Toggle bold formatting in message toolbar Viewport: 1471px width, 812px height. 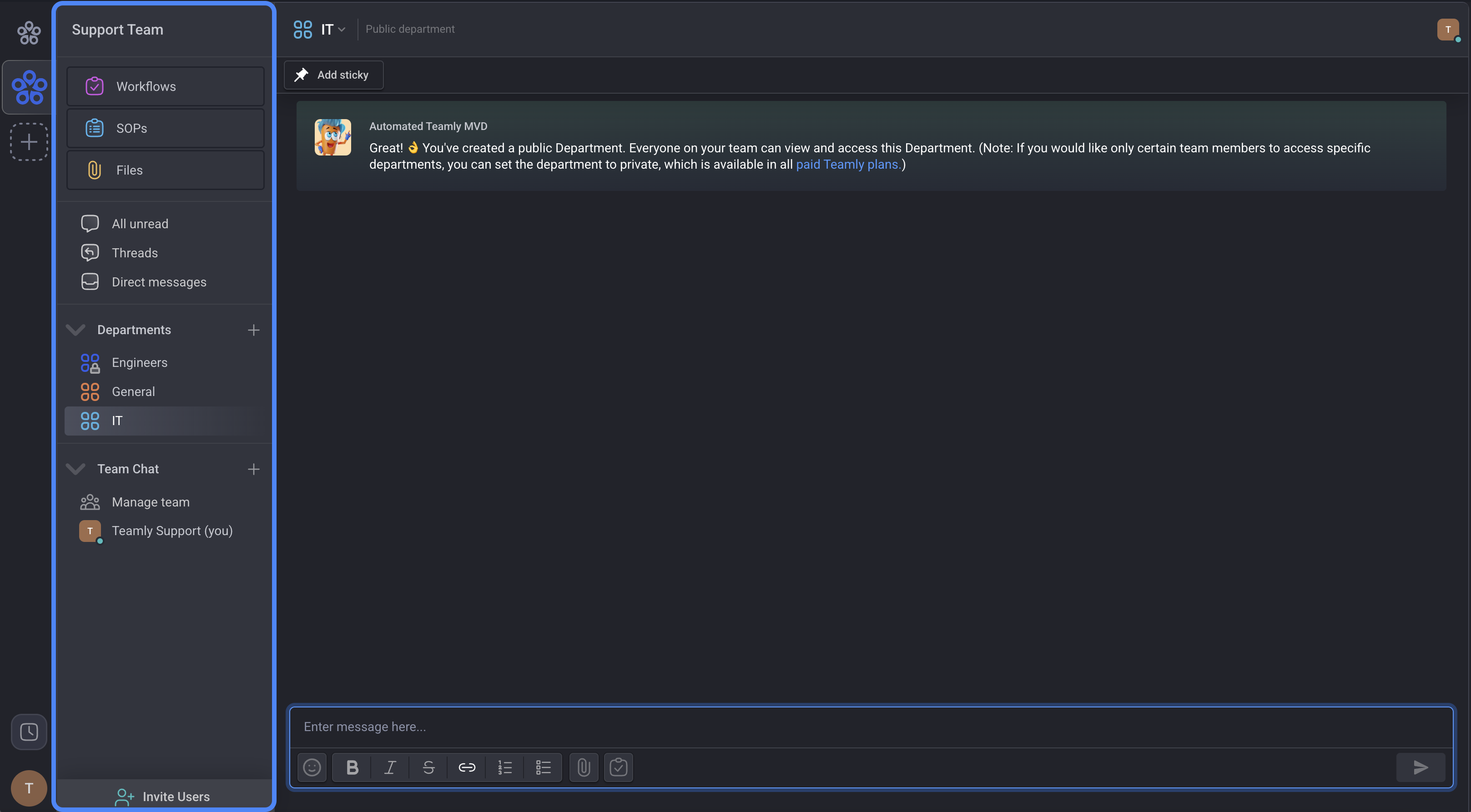click(353, 767)
